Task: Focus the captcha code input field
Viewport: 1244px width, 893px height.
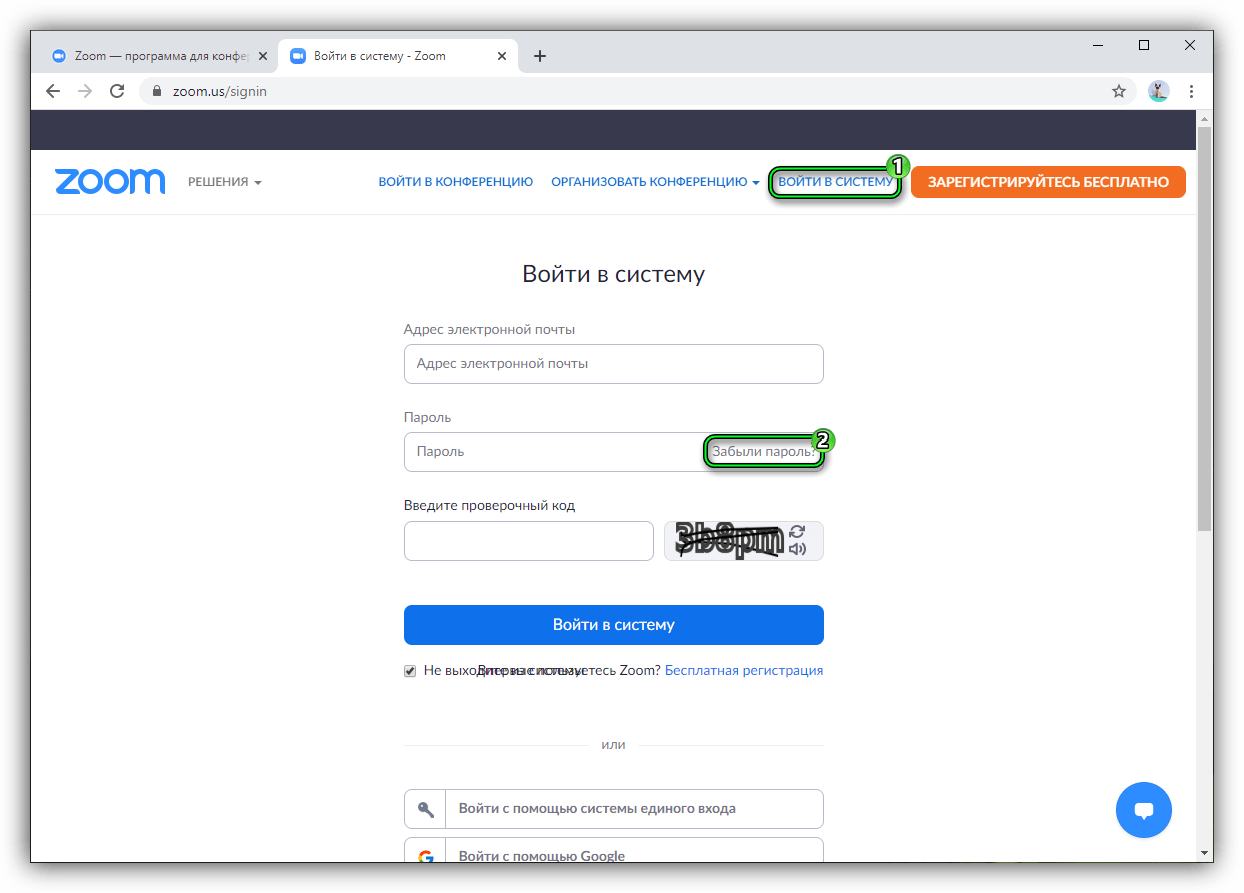Action: point(529,541)
